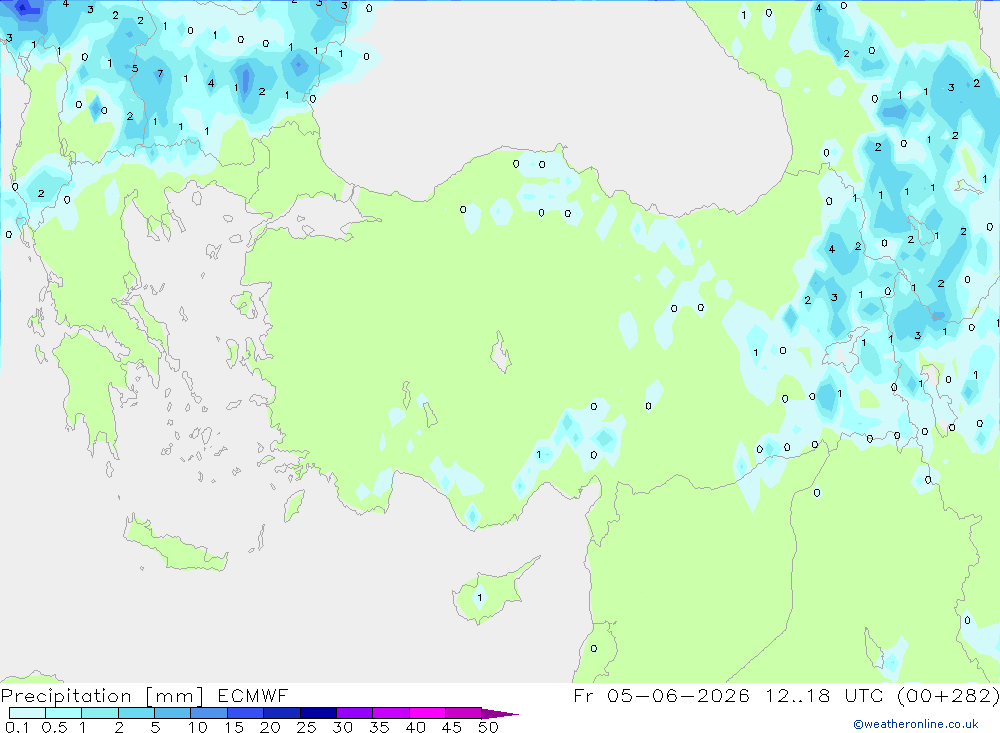Image resolution: width=1000 pixels, height=733 pixels.
Task: Click the "(00+282)" forecast offset text
Action: click(948, 695)
